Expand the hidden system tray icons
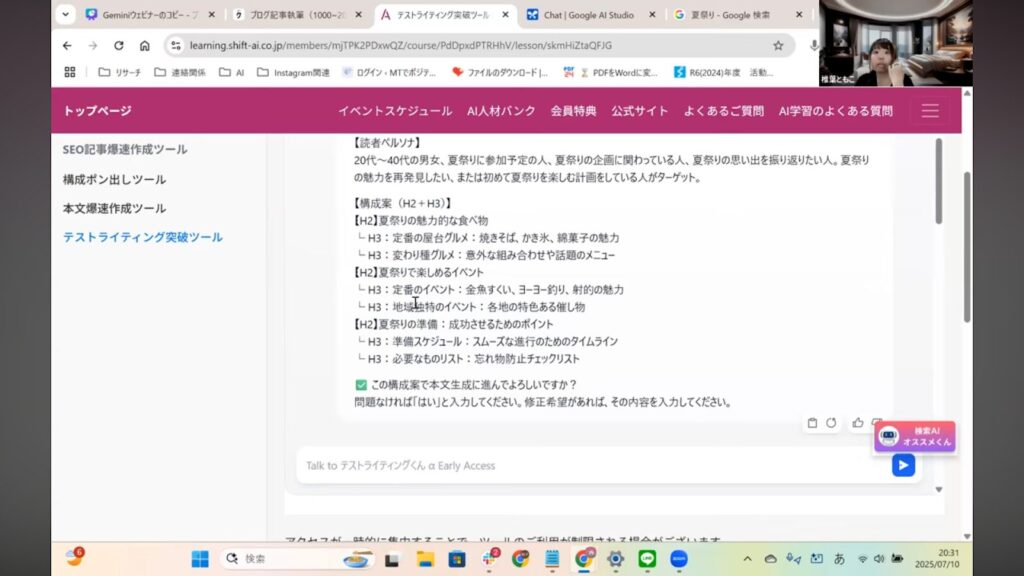 pyautogui.click(x=747, y=559)
